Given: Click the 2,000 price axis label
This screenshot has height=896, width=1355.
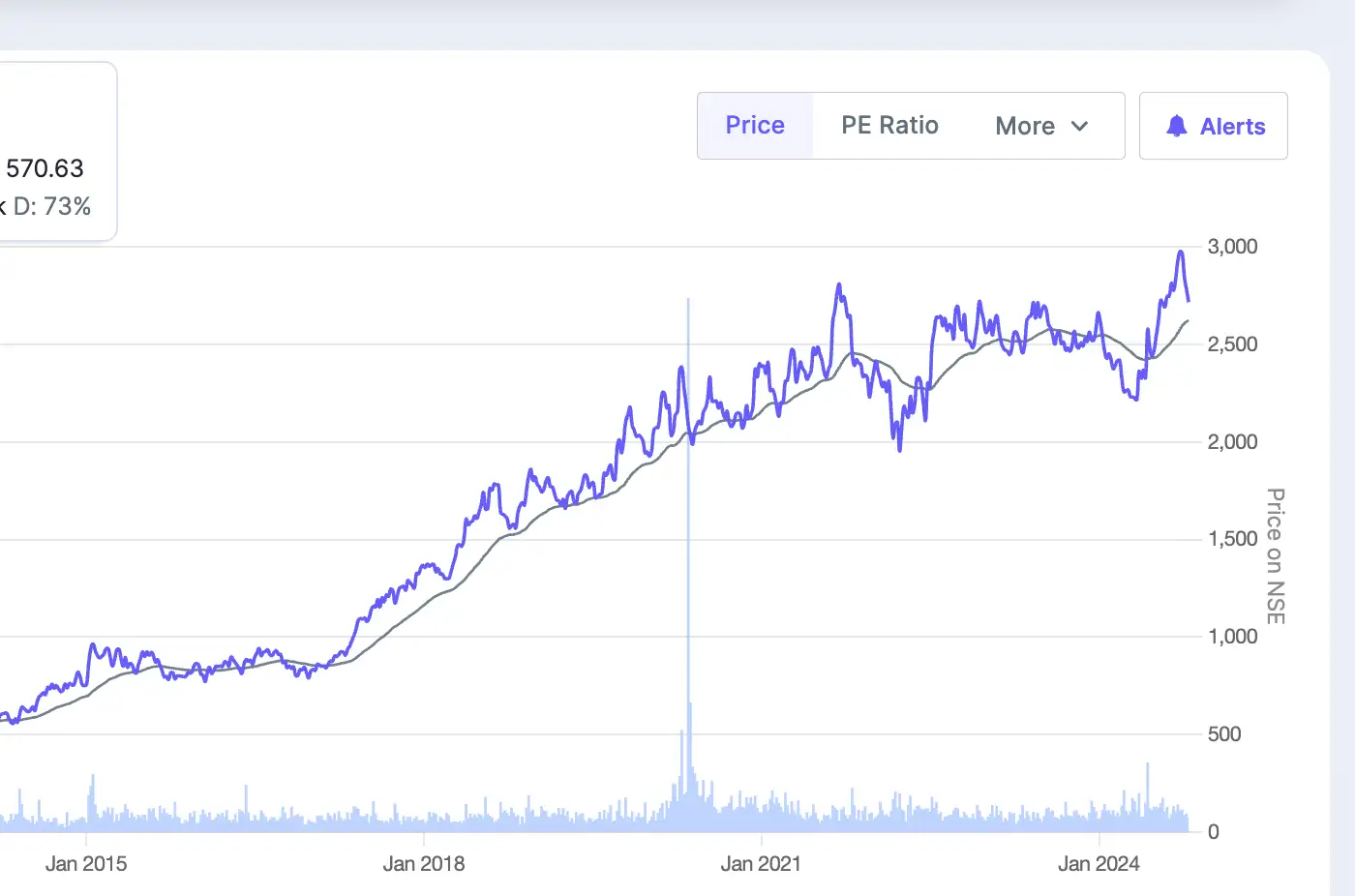Looking at the screenshot, I should [x=1232, y=442].
